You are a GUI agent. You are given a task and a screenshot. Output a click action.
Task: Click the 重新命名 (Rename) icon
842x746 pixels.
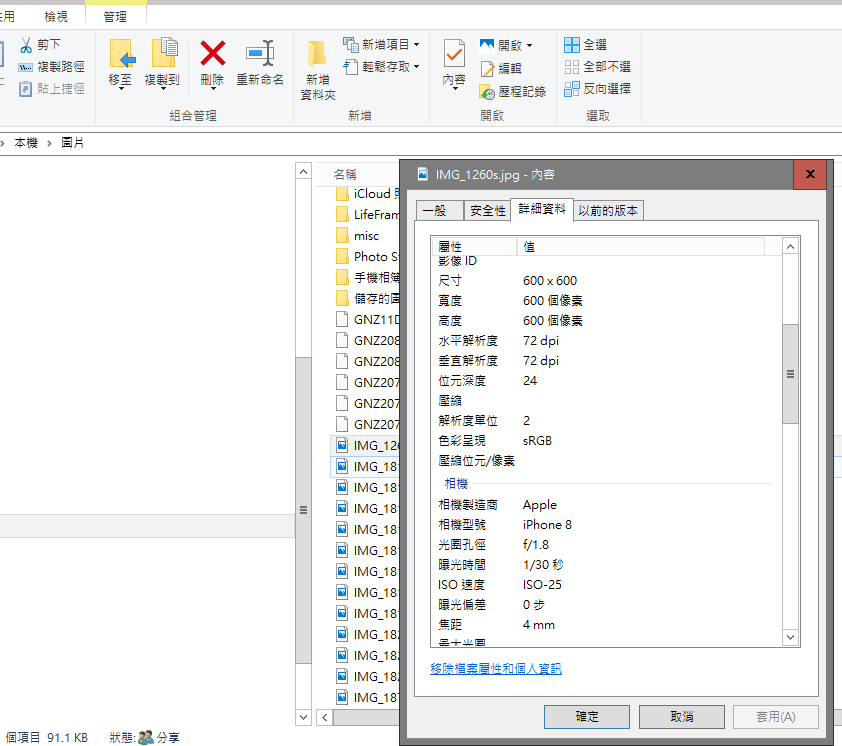pos(260,55)
